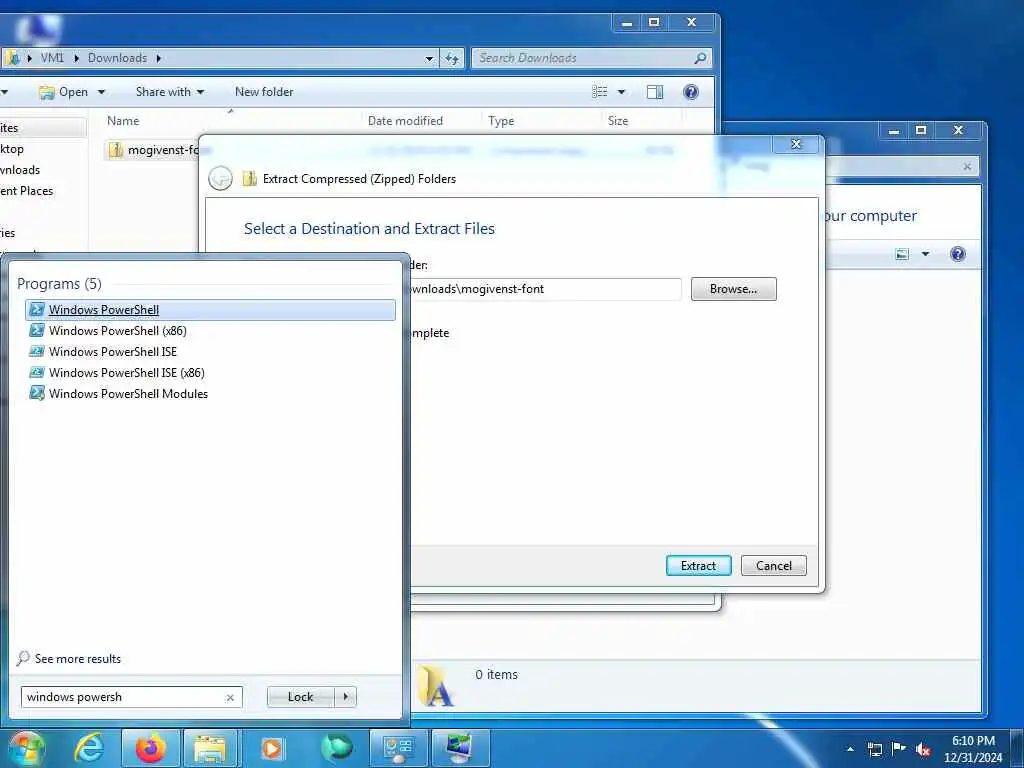This screenshot has height=768, width=1024.
Task: Click the Size column header
Action: tap(618, 121)
